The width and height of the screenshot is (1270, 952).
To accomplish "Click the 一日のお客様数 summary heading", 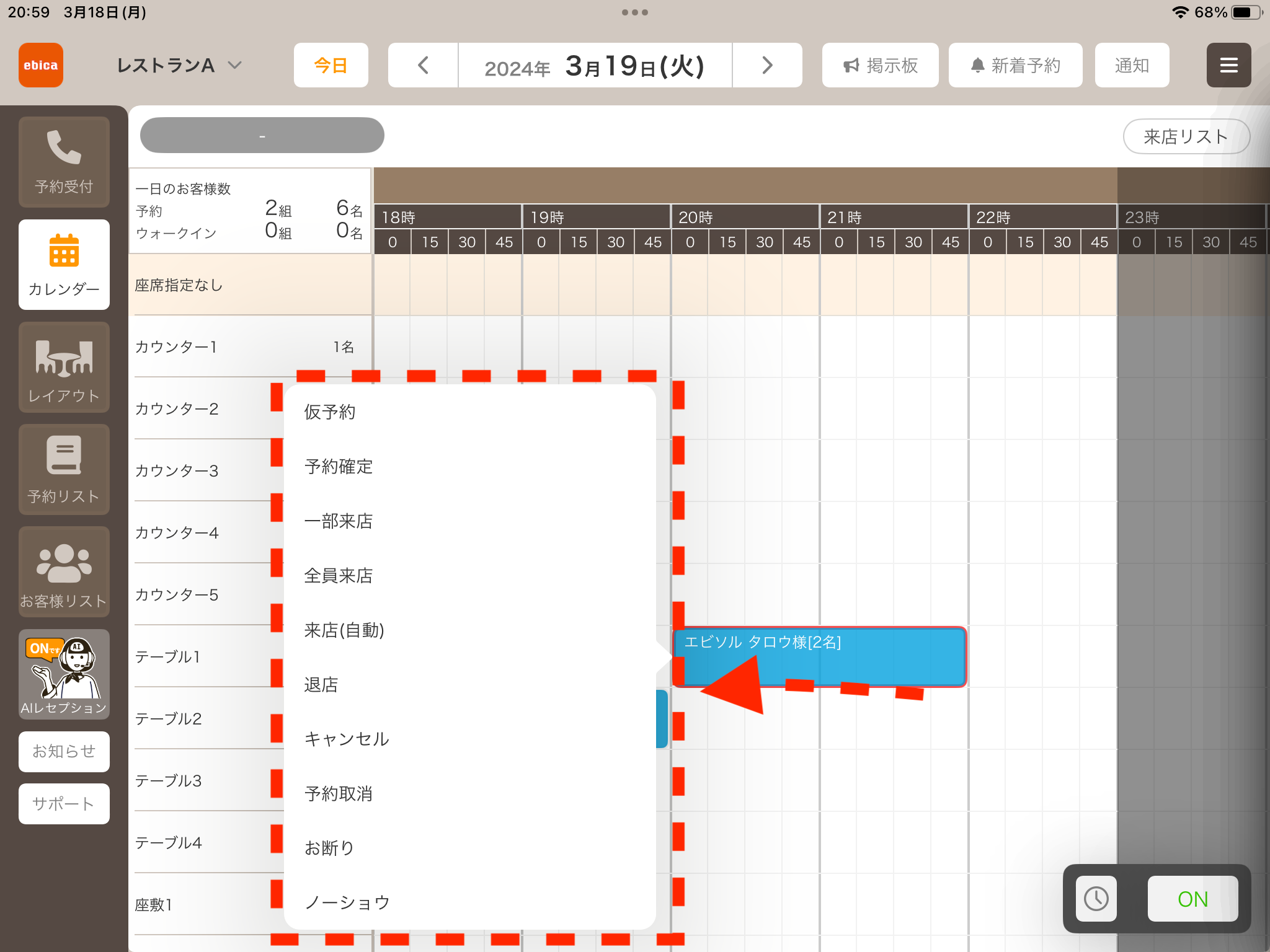I will point(183,188).
